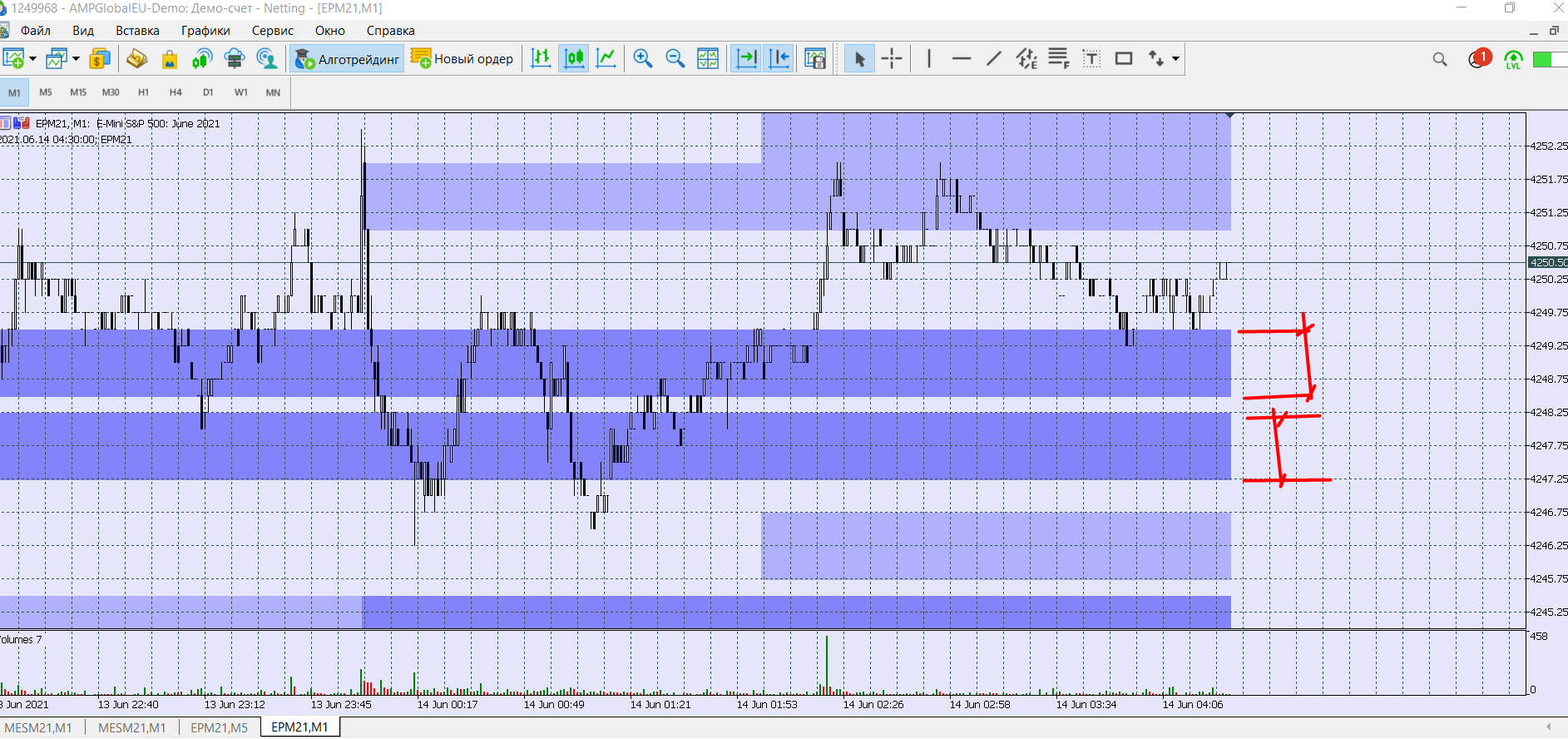Select the EPM21,M1 chart tab
This screenshot has width=1568, height=739.
pos(300,727)
